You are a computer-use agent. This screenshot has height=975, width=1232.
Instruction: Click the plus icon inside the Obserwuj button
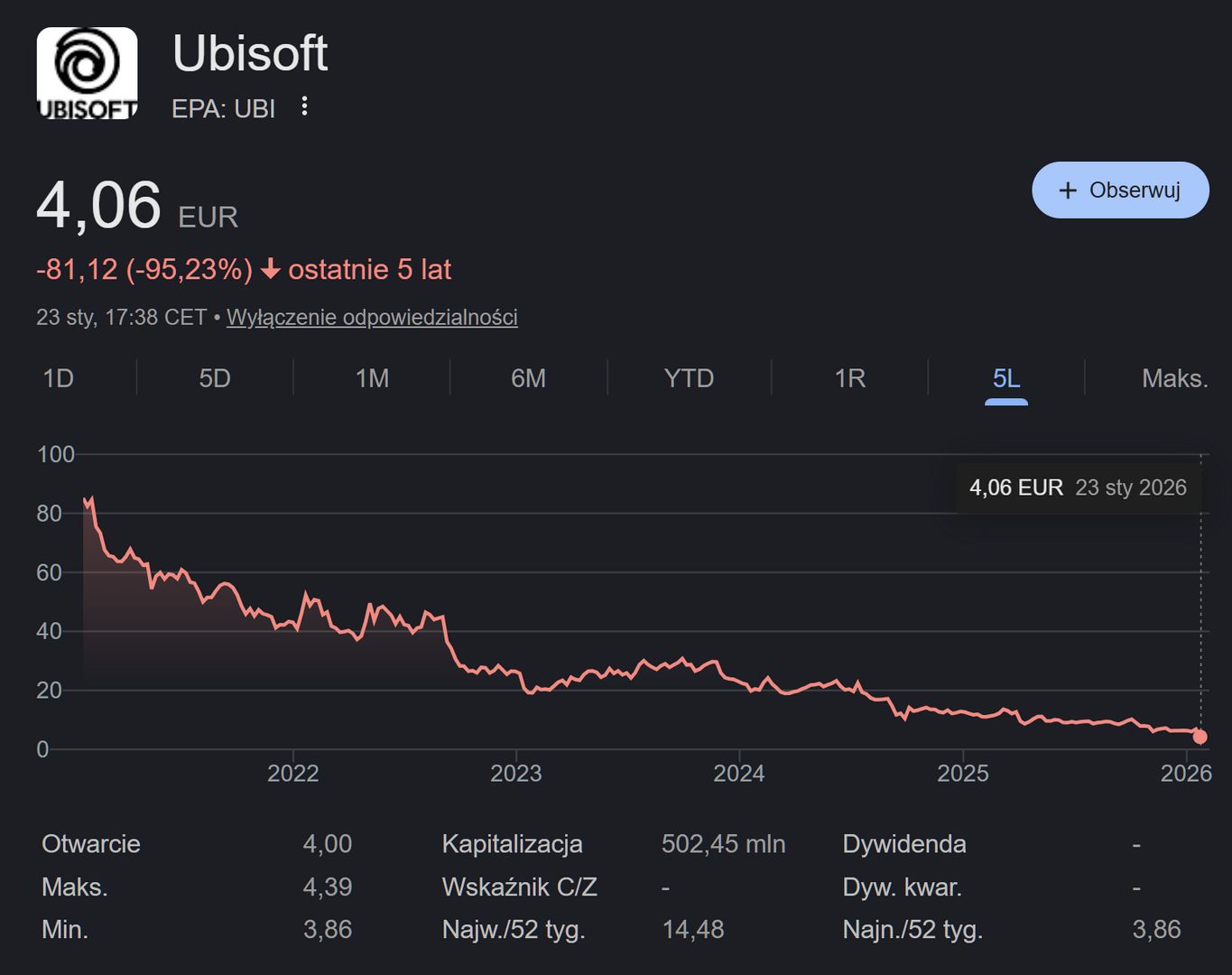tap(1068, 190)
